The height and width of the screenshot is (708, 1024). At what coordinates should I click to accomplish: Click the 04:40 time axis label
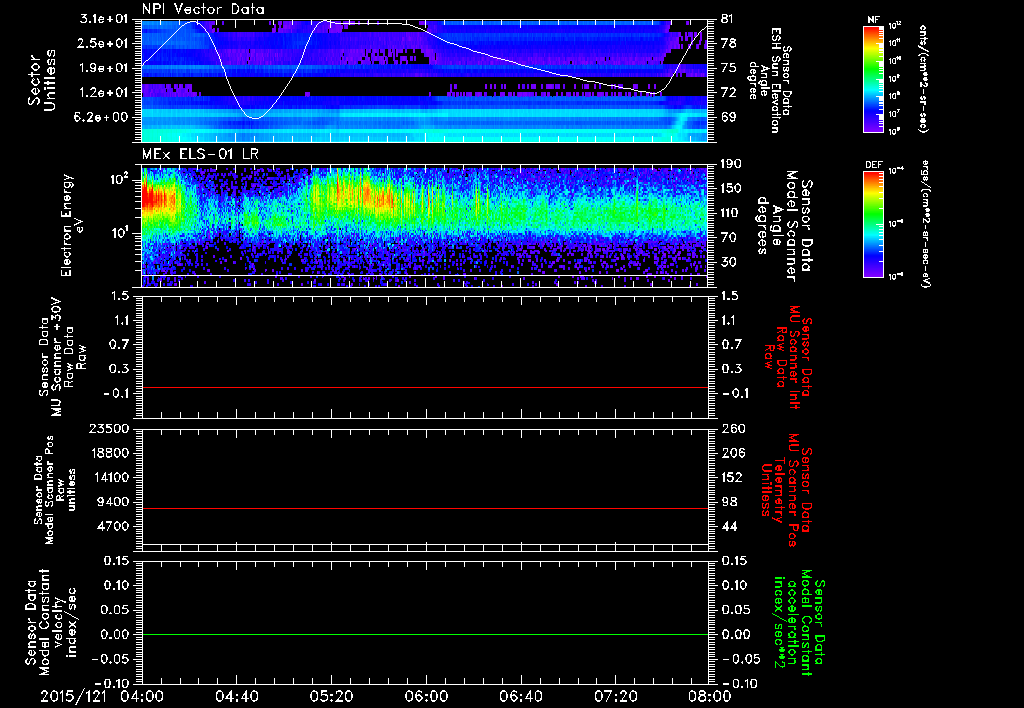tap(236, 696)
